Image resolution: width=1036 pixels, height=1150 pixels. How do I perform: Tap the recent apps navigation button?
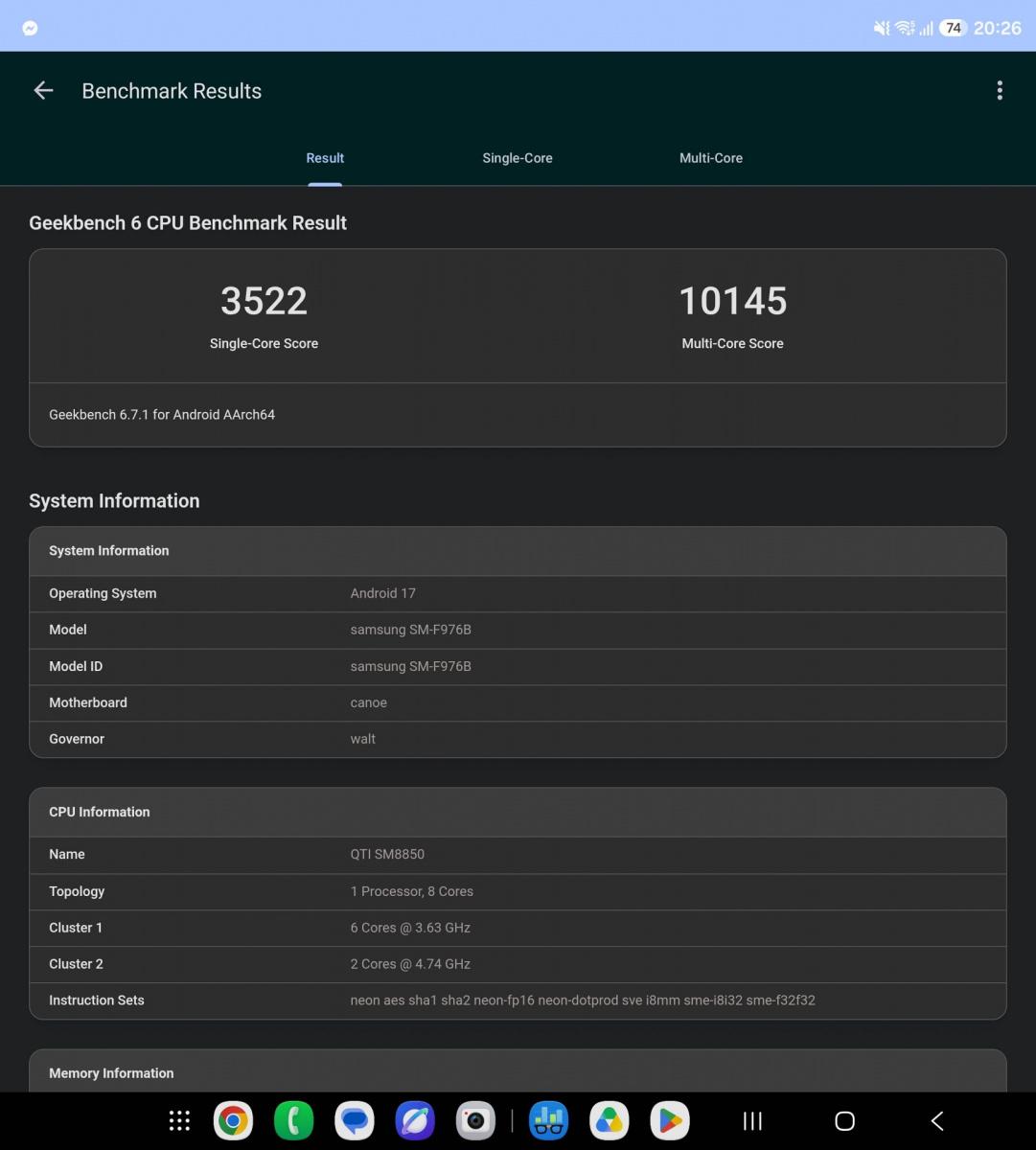tap(752, 1120)
